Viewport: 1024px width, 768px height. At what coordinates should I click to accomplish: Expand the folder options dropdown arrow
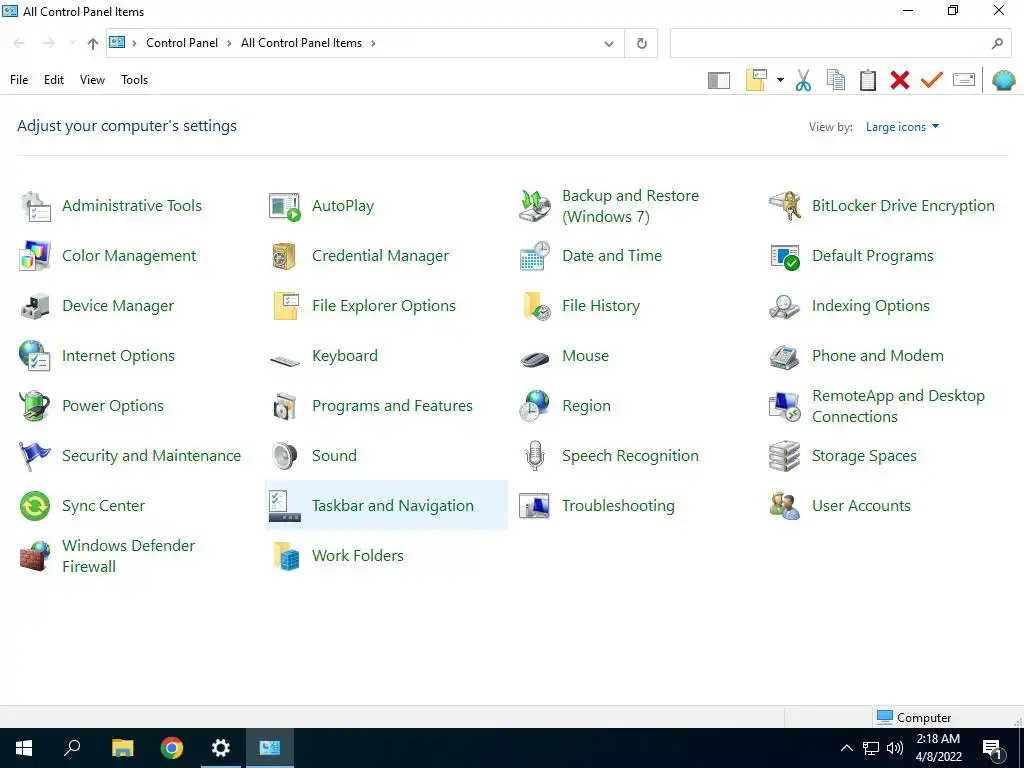click(x=780, y=80)
